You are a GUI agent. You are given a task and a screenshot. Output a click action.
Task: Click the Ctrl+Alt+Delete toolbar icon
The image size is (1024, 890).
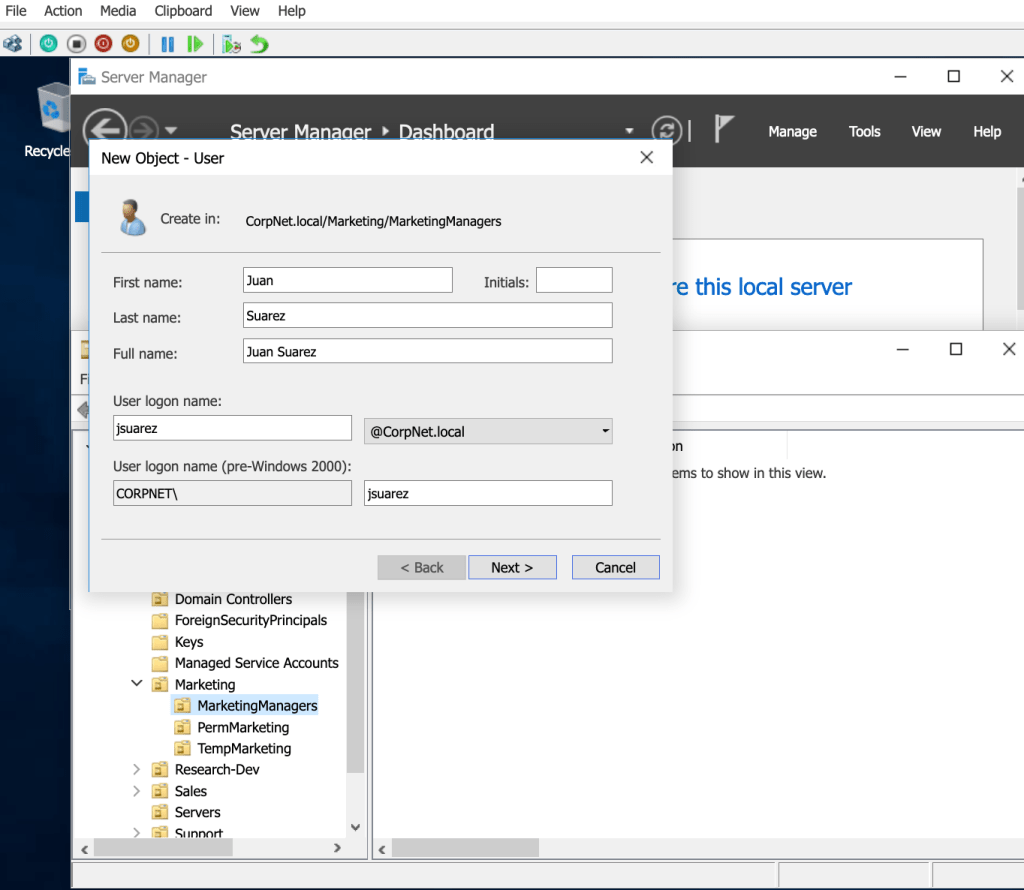coord(13,44)
